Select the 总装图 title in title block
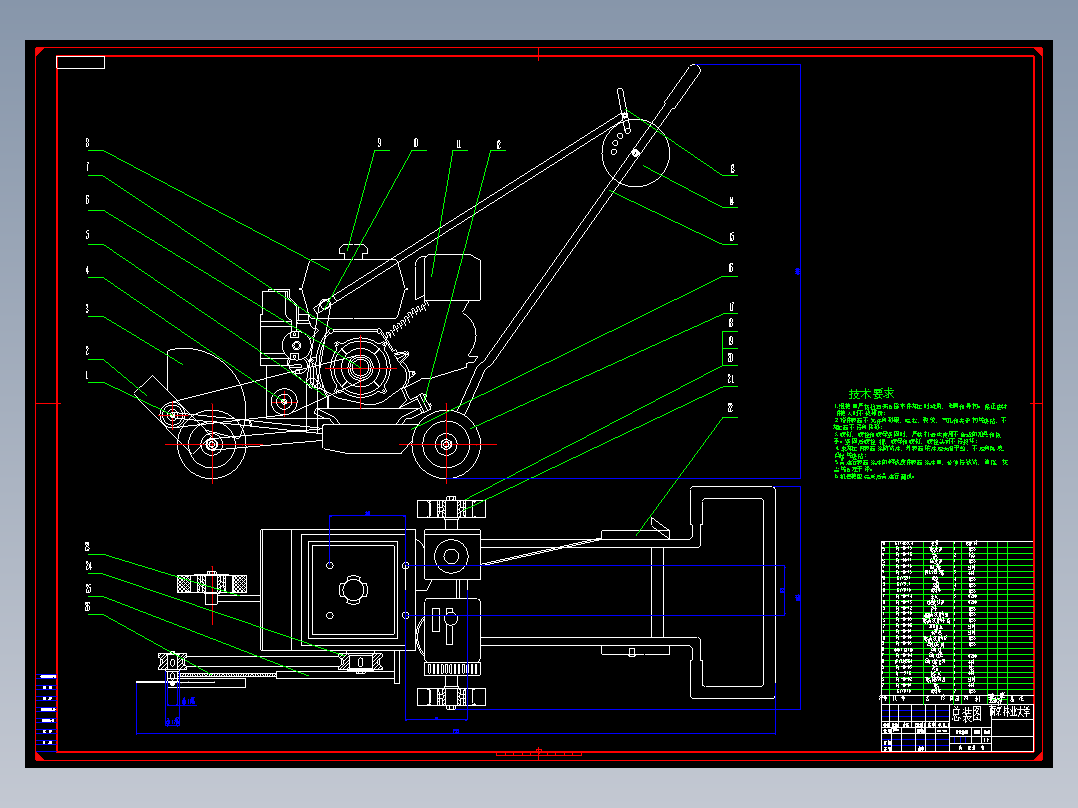Image resolution: width=1078 pixels, height=808 pixels. coord(967,714)
